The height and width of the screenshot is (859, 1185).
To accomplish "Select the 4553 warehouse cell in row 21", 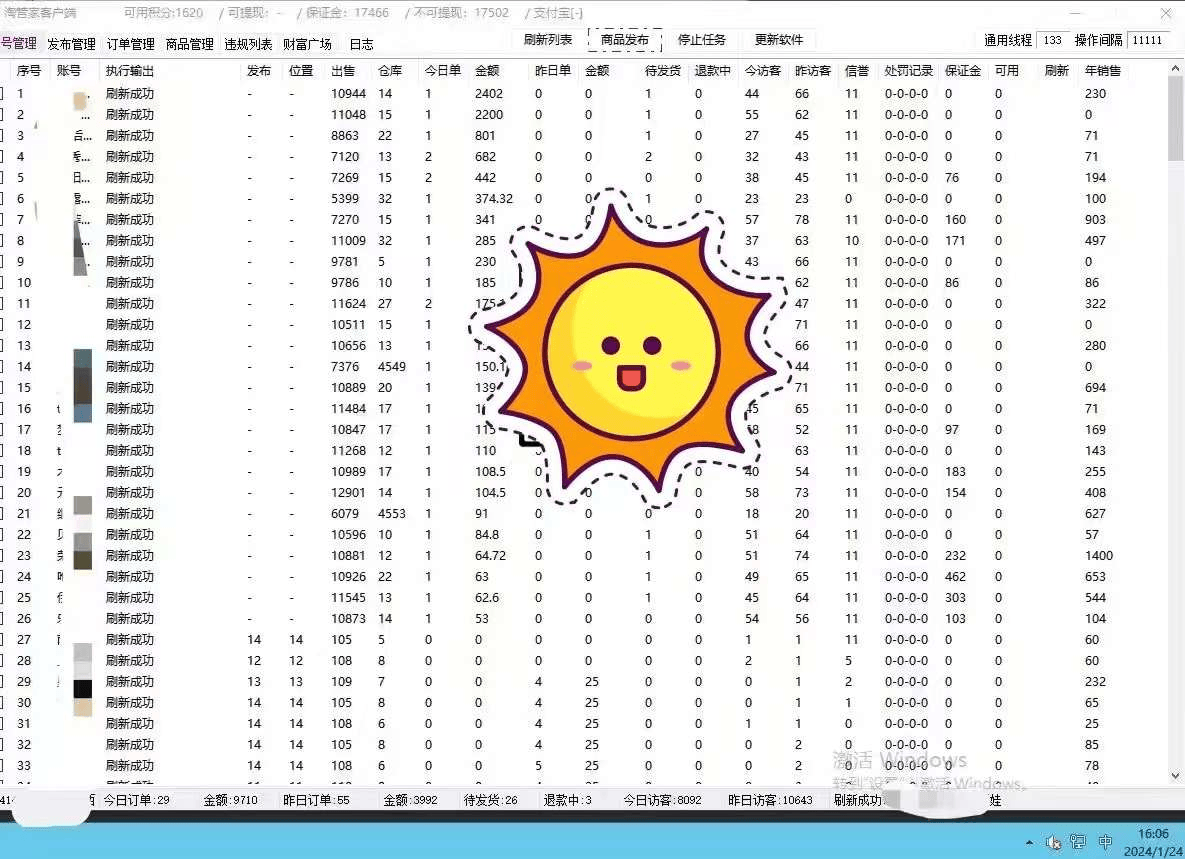I will coord(392,514).
